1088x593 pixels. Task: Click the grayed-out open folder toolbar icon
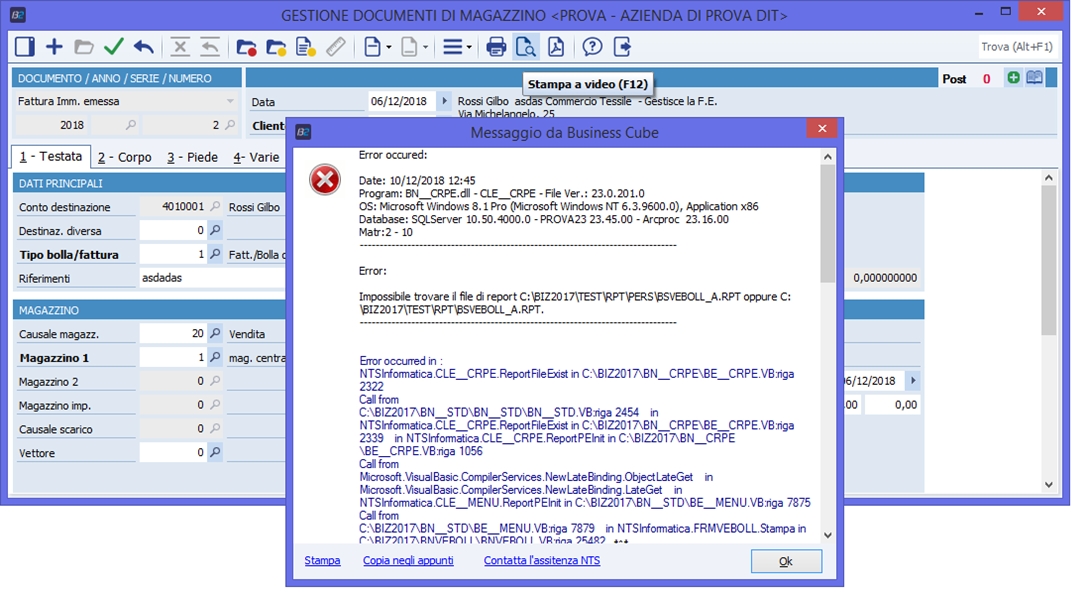point(84,47)
